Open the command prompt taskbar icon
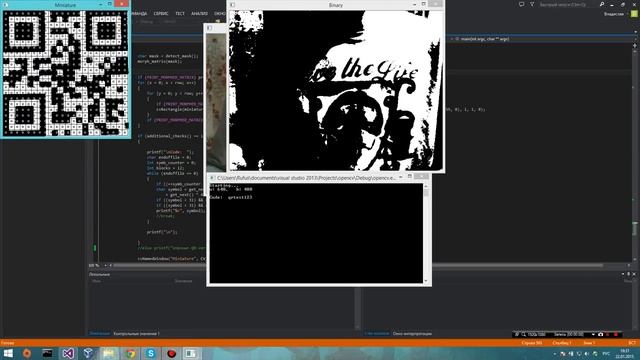Screen dimensions: 640x360 coord(47,353)
